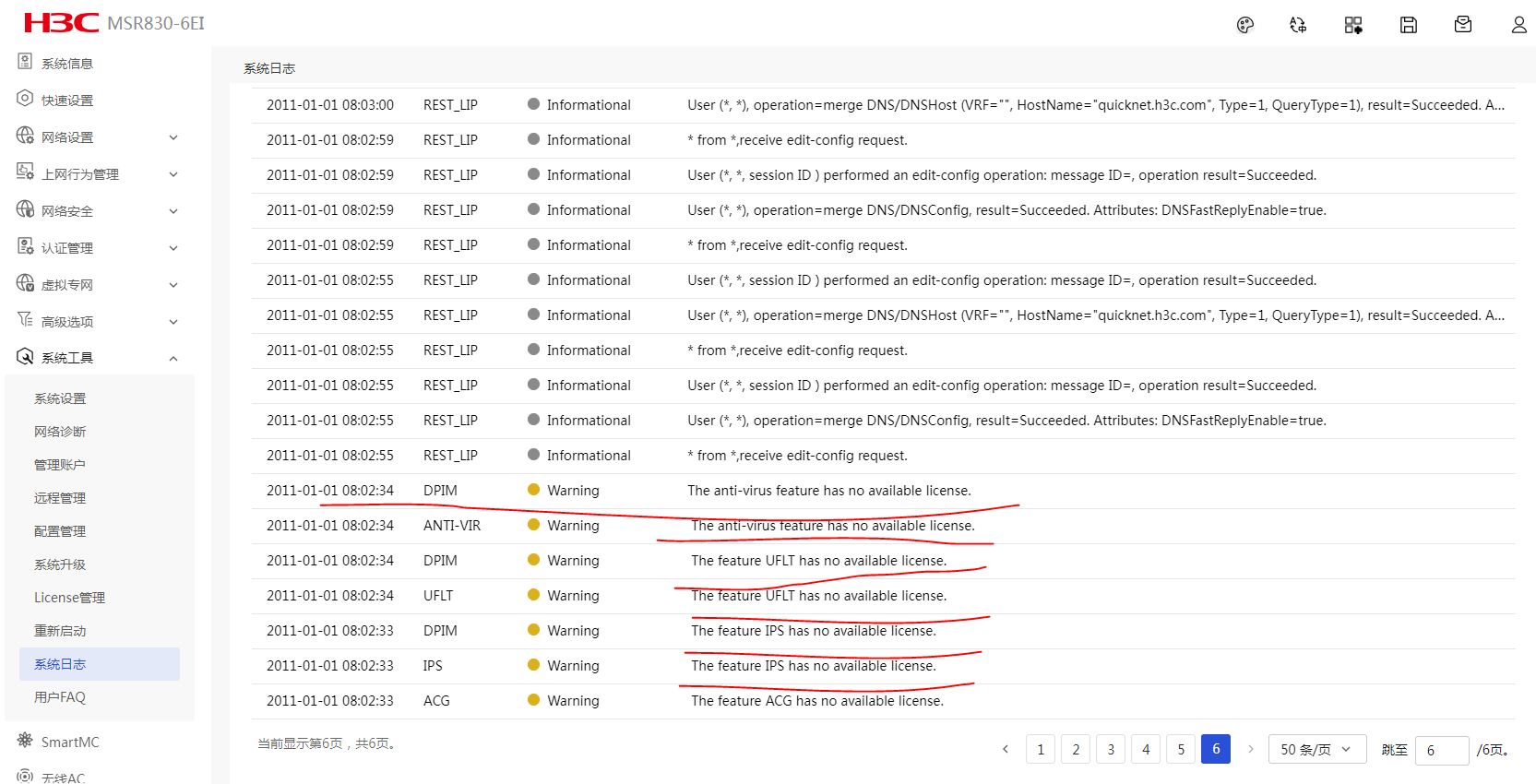The height and width of the screenshot is (784, 1536).
Task: Open the apps grid icon in header
Action: [x=1353, y=25]
